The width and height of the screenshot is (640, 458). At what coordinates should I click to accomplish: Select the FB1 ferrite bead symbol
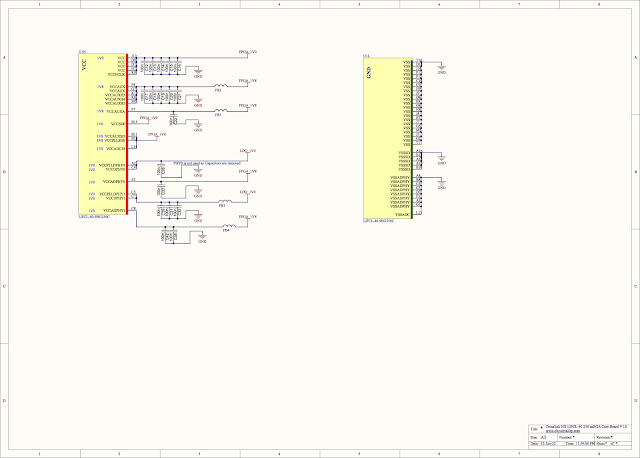coord(225,201)
